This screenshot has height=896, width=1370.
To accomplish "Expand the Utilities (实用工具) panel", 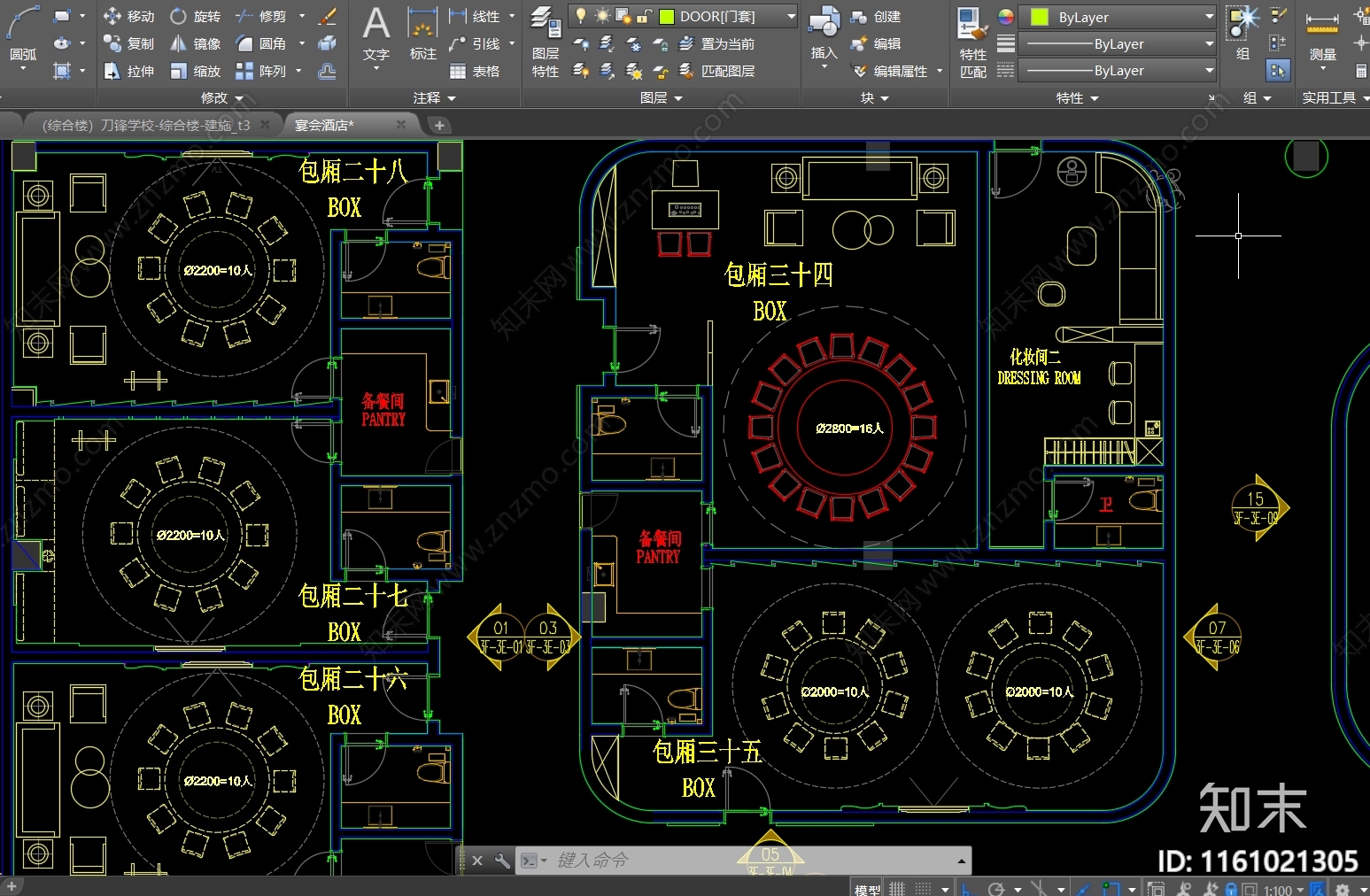I will point(1335,98).
